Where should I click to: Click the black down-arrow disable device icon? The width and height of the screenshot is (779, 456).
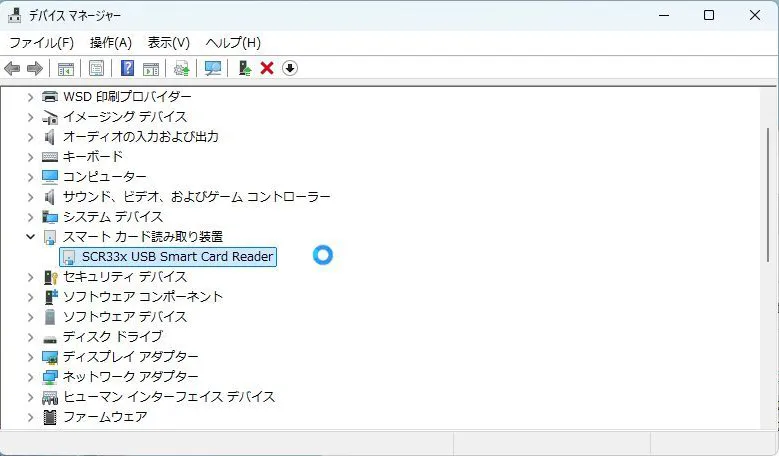pyautogui.click(x=290, y=68)
